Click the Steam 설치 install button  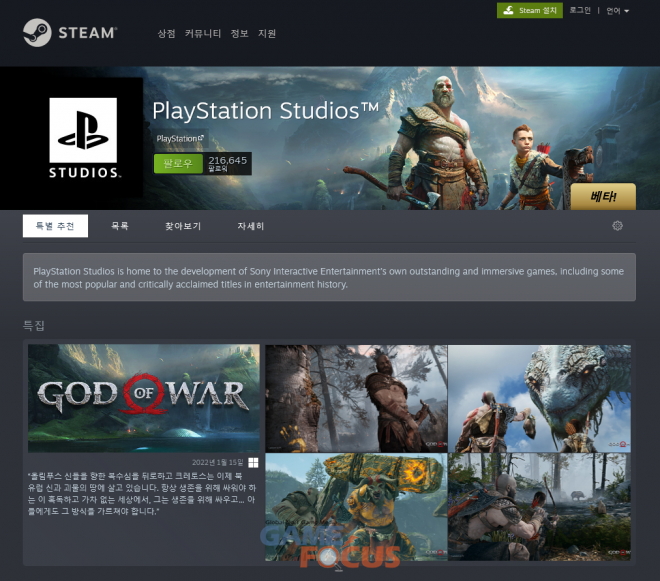tap(530, 11)
